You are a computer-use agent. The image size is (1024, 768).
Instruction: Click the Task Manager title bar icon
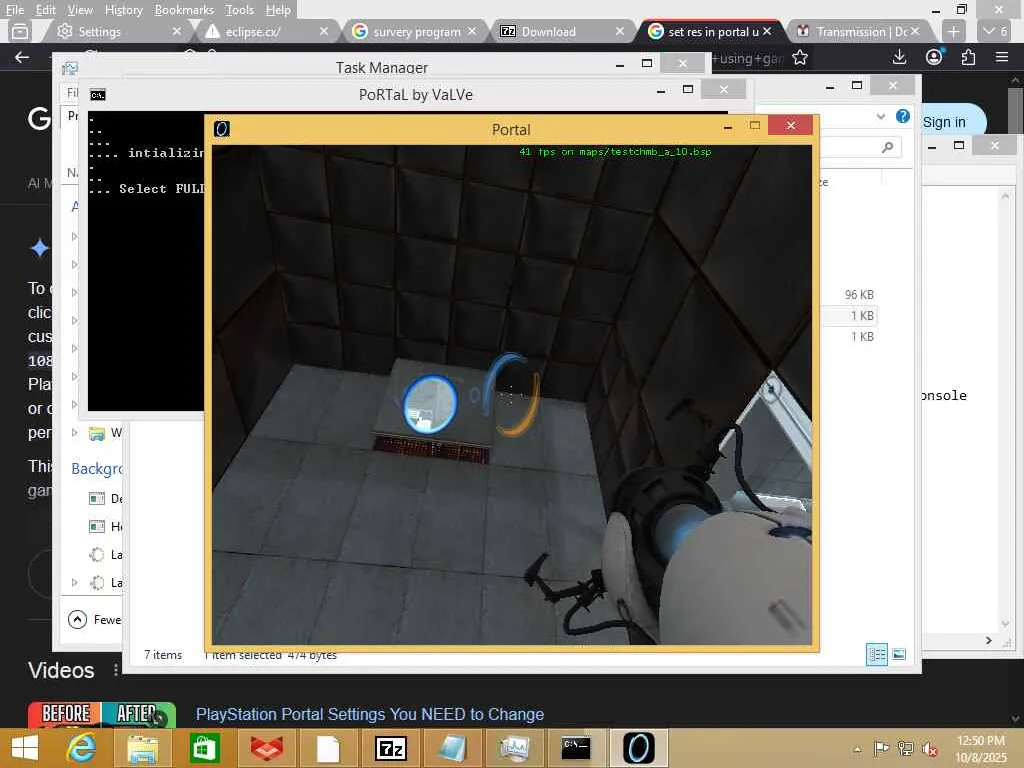tap(69, 68)
